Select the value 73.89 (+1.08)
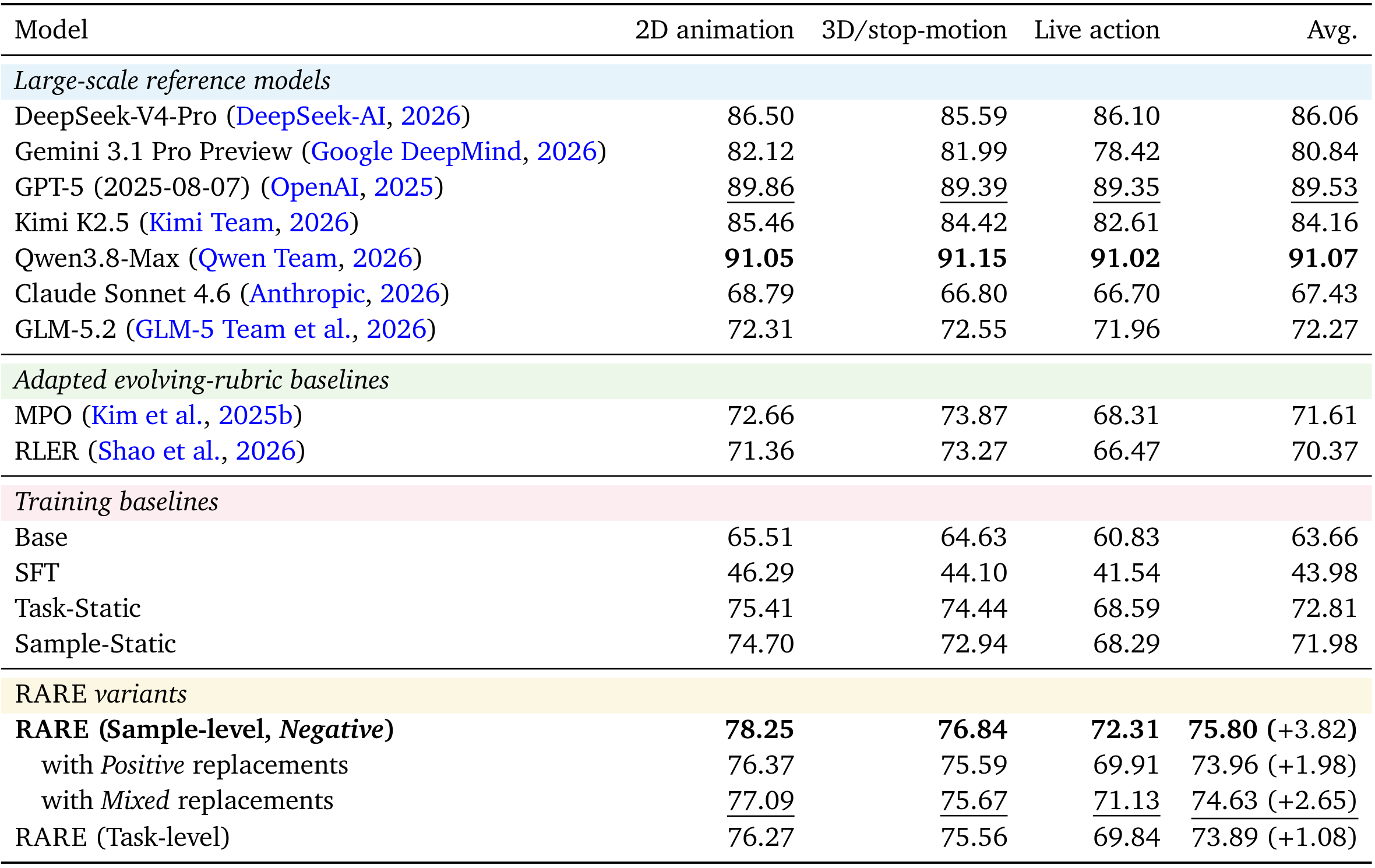Screen dimensions: 1375x868 (x=1275, y=838)
